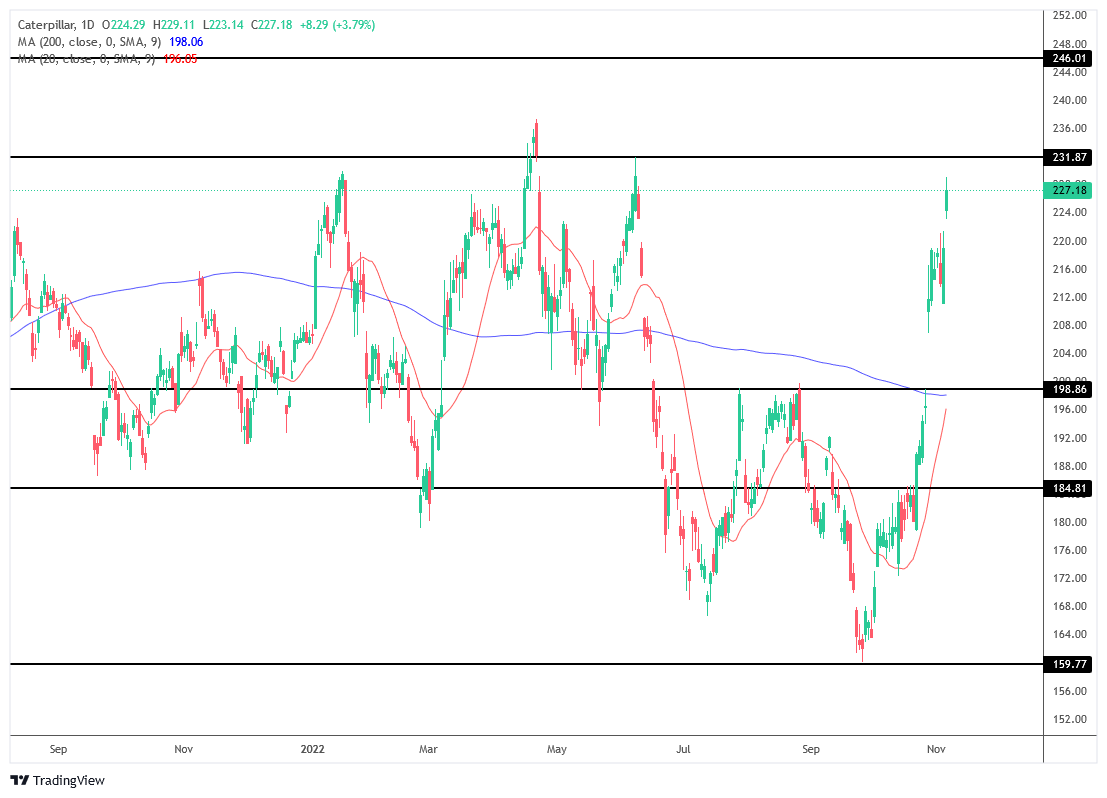Screen dimensions: 1107x798
Task: Click the 198.06 MA 200 value
Action: [x=186, y=42]
